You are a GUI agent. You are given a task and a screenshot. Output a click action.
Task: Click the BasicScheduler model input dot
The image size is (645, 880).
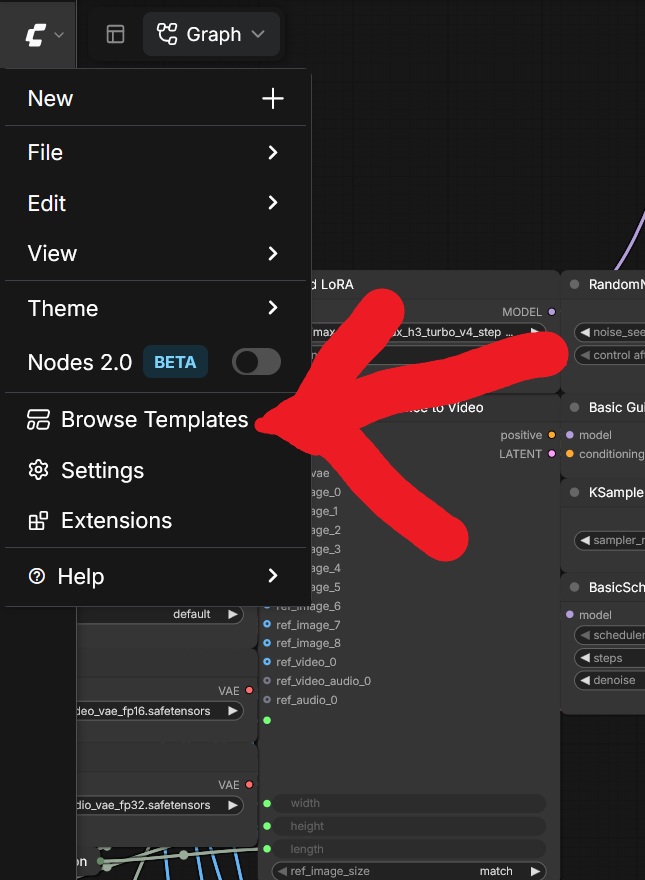click(x=570, y=615)
